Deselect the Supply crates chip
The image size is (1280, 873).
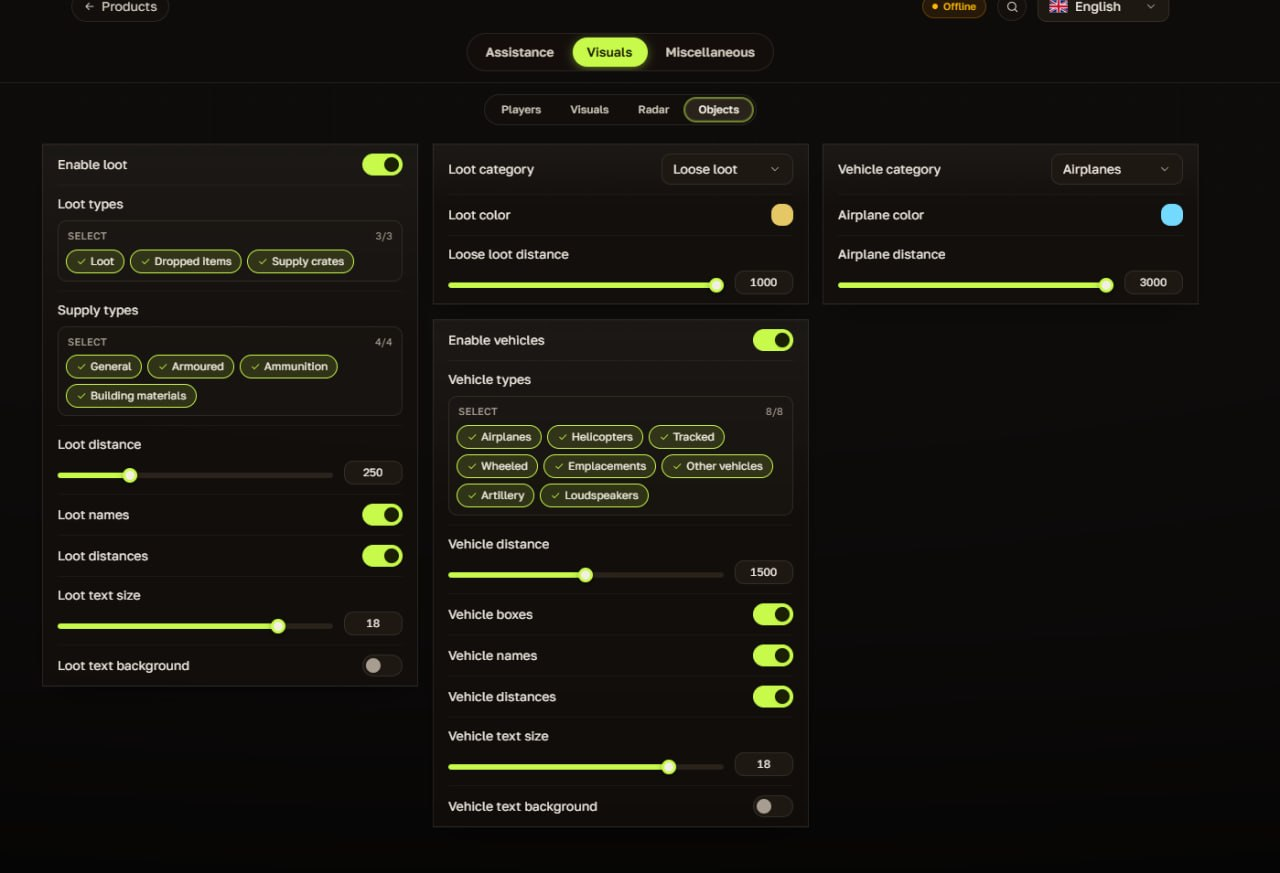[x=300, y=262]
